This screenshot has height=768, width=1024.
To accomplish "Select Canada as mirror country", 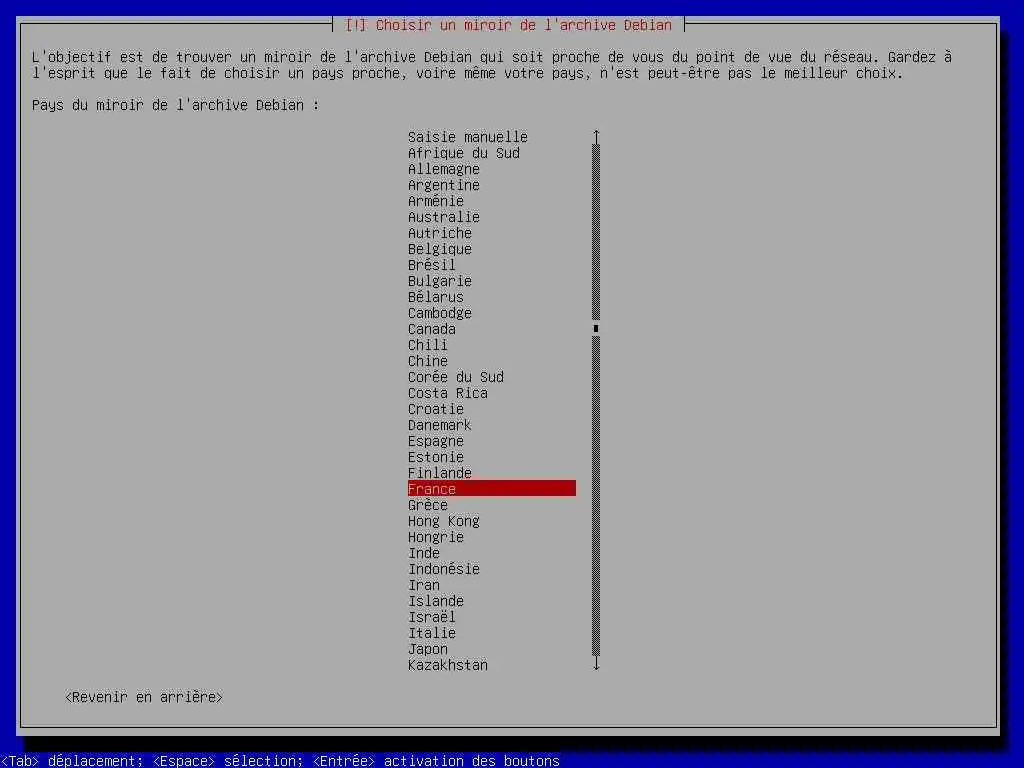I will tap(432, 329).
